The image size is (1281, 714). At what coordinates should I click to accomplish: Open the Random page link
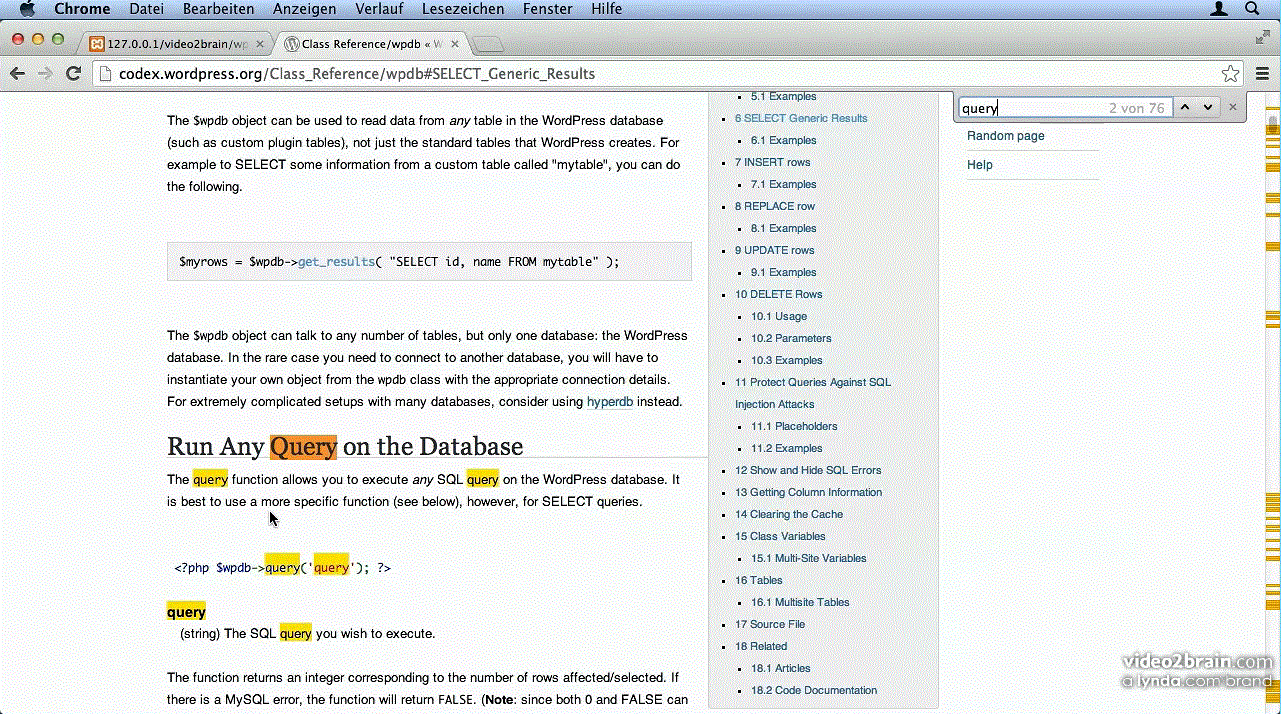tap(1005, 136)
